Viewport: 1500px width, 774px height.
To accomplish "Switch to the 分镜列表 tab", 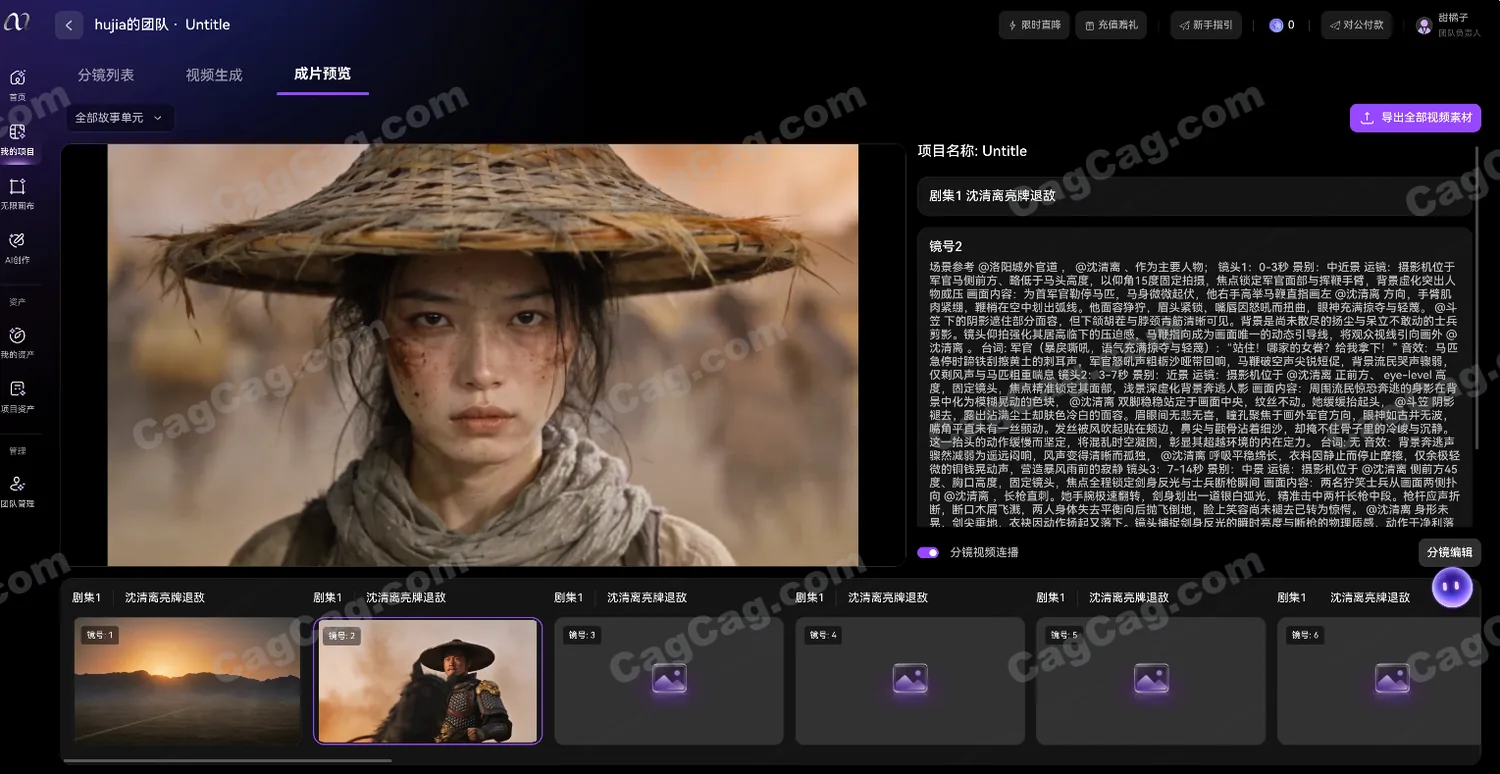I will [x=106, y=75].
